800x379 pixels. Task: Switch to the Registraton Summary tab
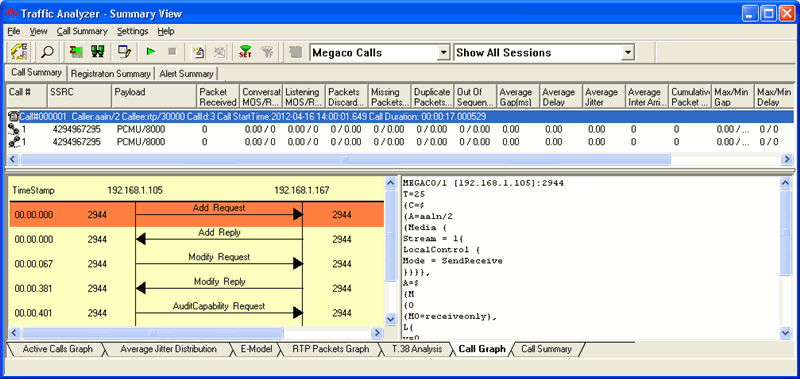pos(111,74)
